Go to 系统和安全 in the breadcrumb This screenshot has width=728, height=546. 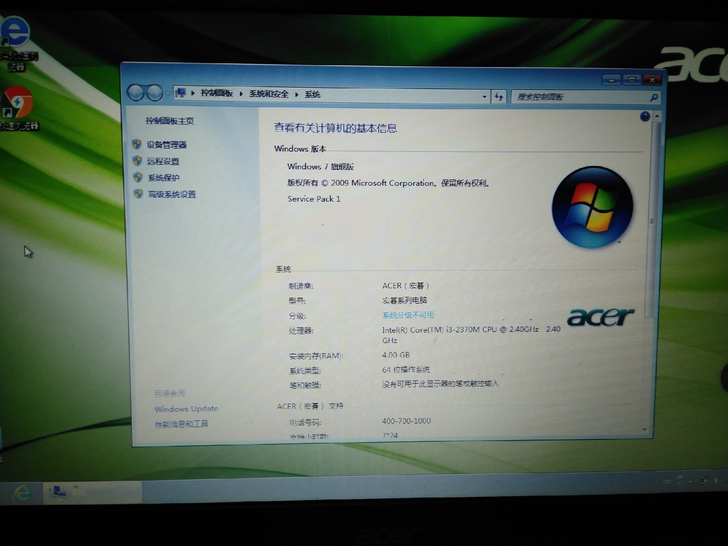pyautogui.click(x=268, y=94)
